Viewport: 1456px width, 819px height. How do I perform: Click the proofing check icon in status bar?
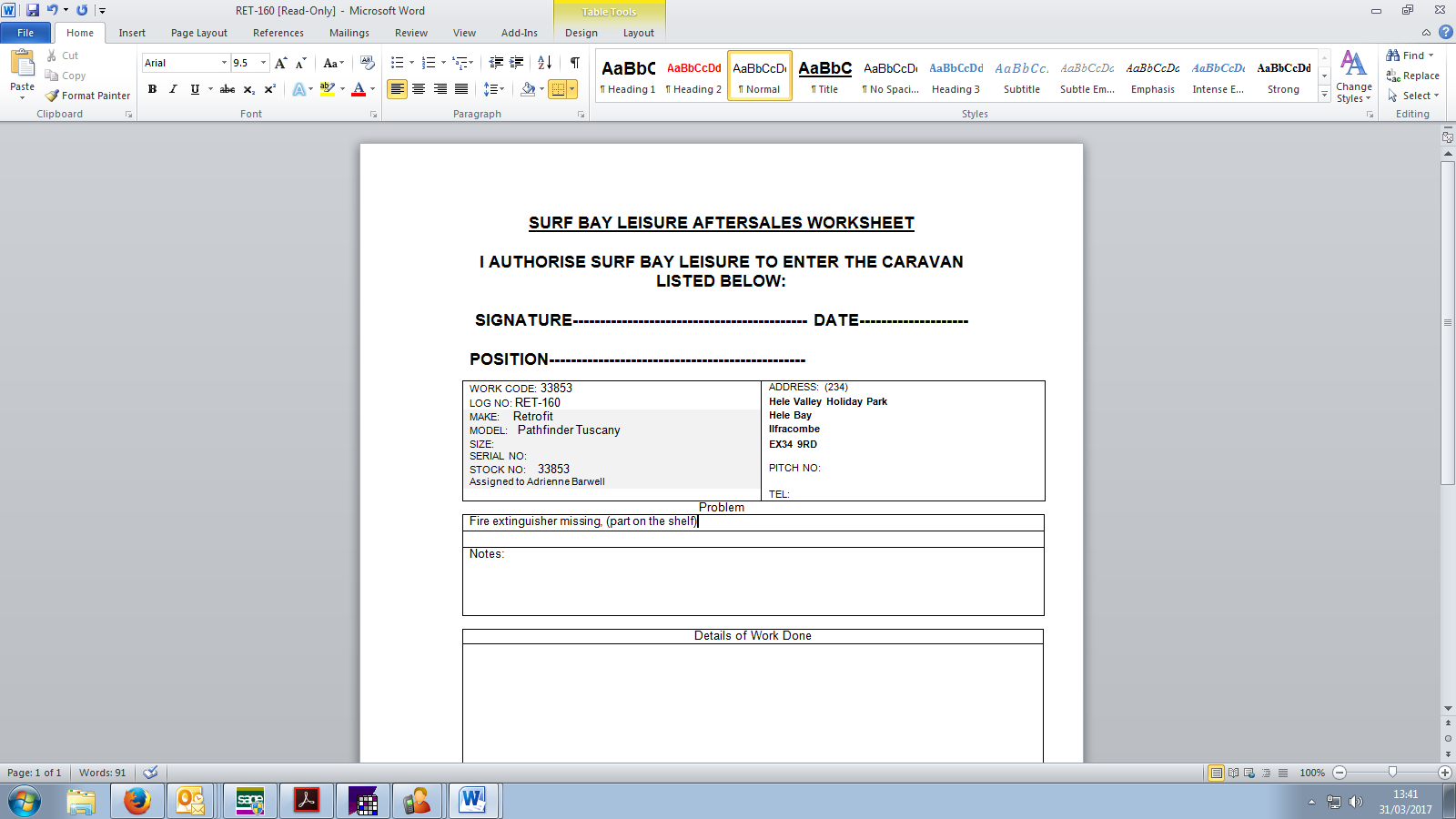(x=151, y=773)
